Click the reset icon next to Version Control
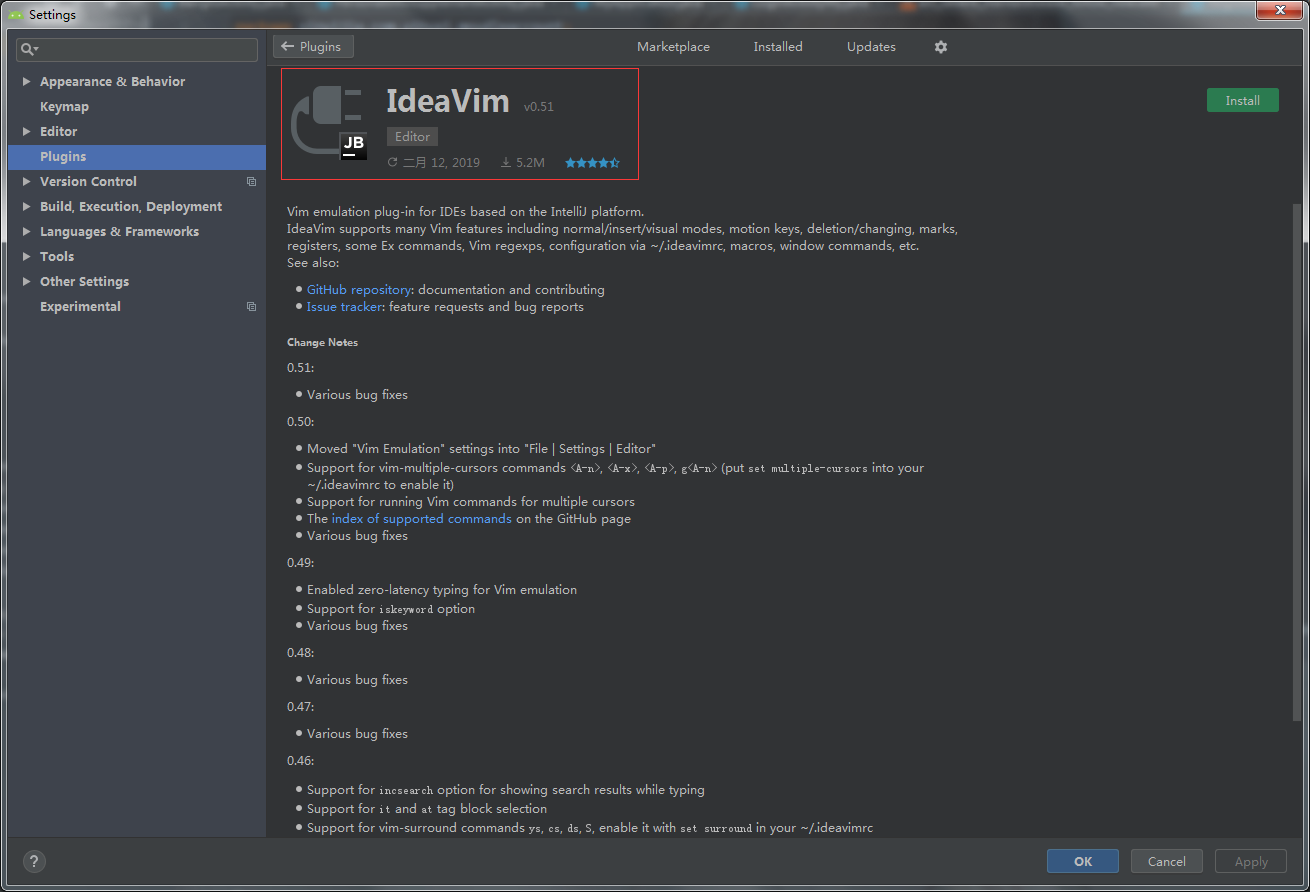Screen dimensions: 1310x892 [251, 181]
